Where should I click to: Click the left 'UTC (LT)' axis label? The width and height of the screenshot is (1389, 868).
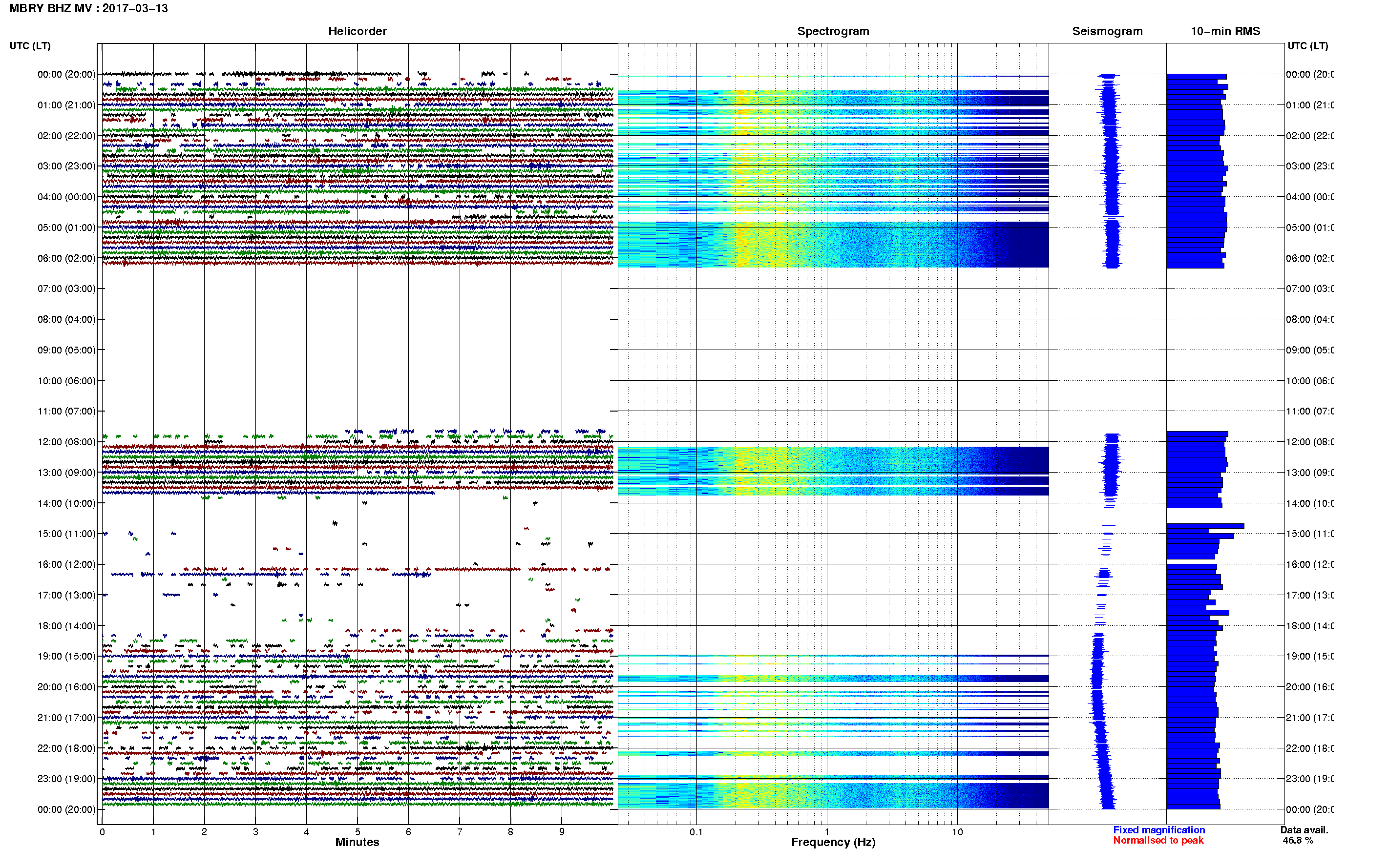click(30, 46)
